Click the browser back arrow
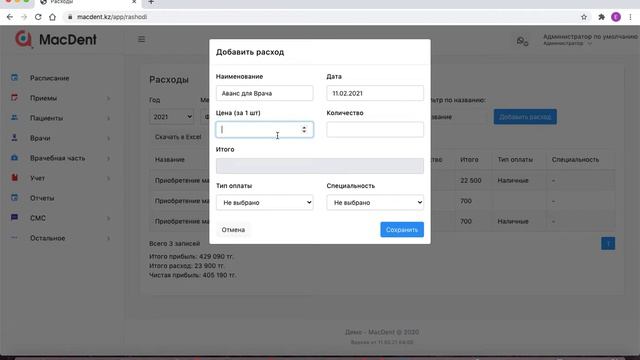Screen dimensions: 640x360 (10, 17)
